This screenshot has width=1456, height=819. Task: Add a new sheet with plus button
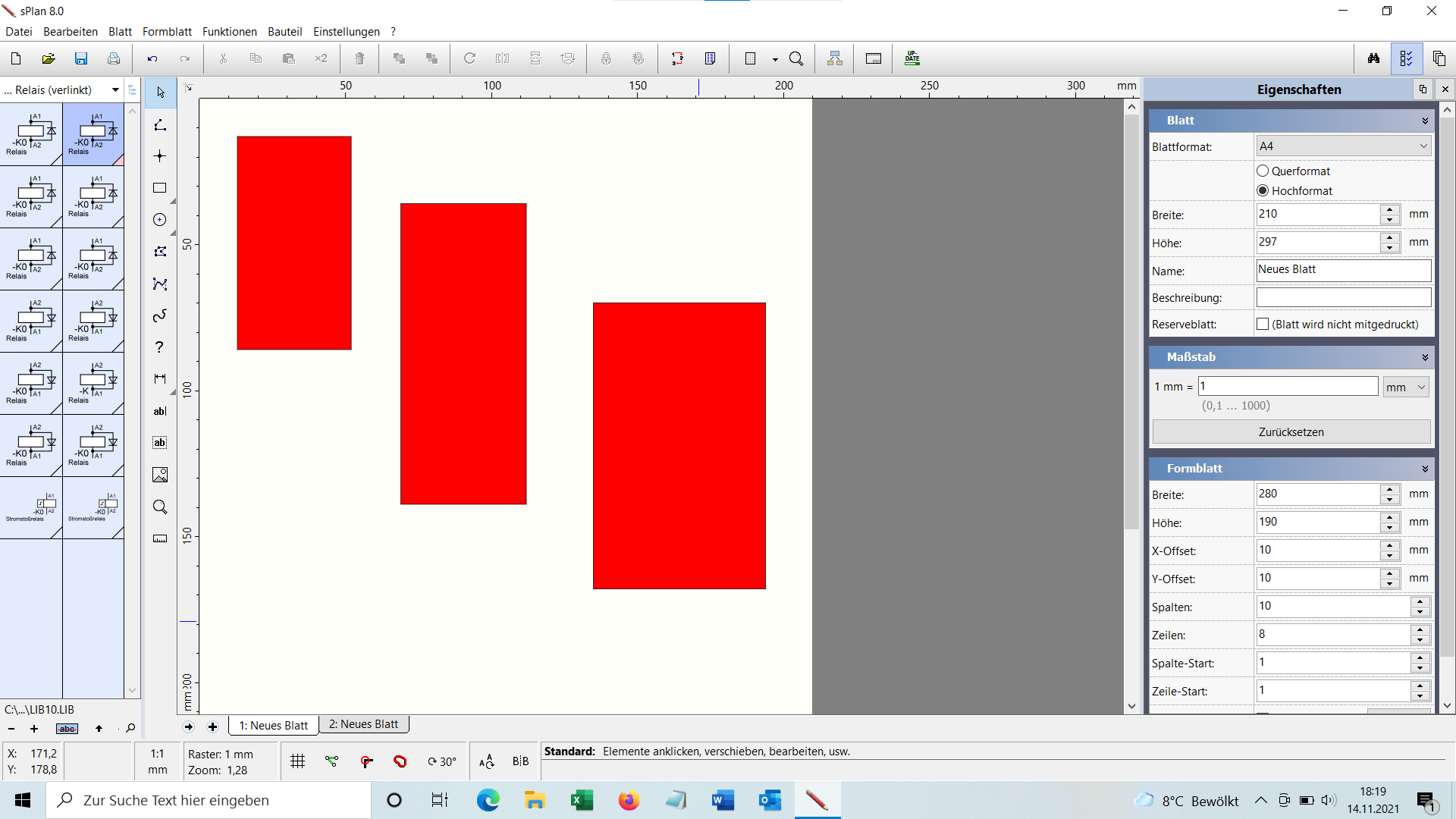213,727
